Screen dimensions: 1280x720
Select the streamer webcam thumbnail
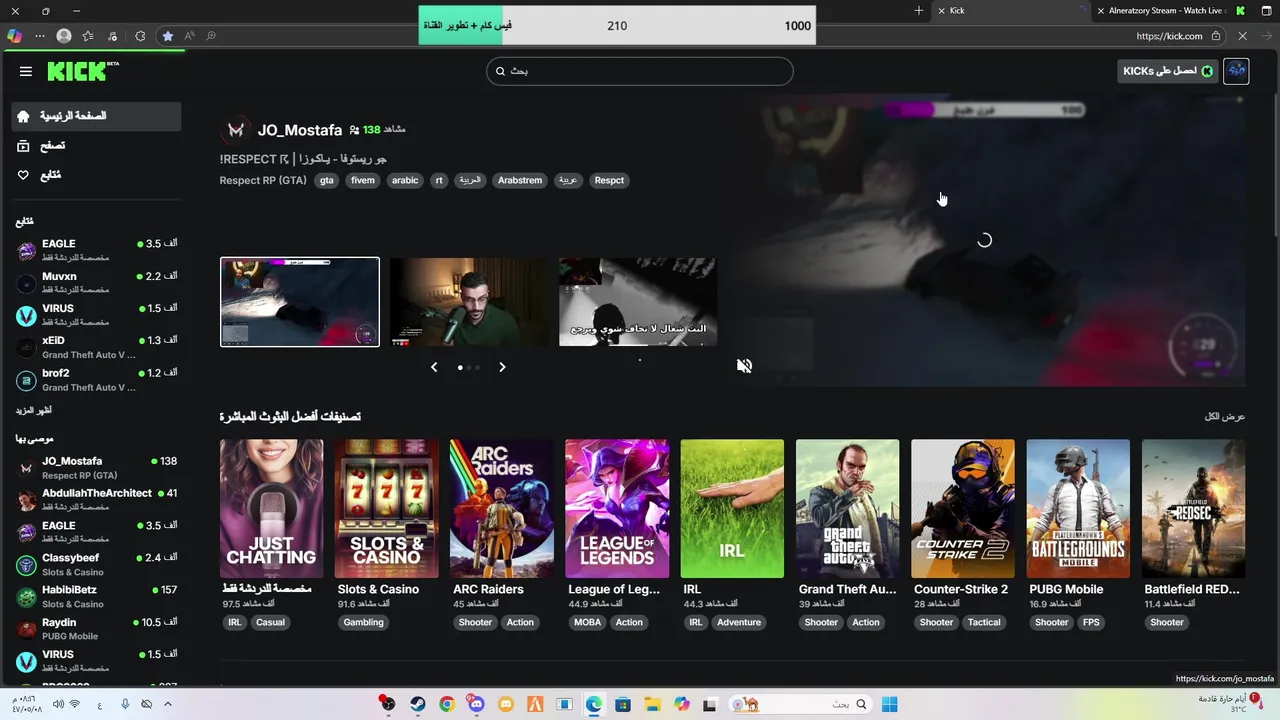pyautogui.click(x=468, y=302)
